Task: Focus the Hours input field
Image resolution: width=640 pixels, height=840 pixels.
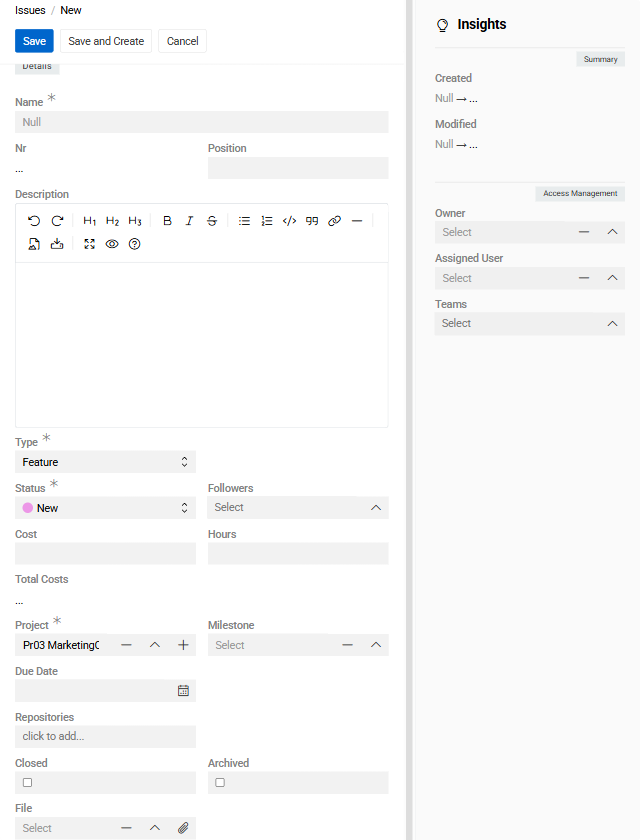Action: (x=298, y=553)
